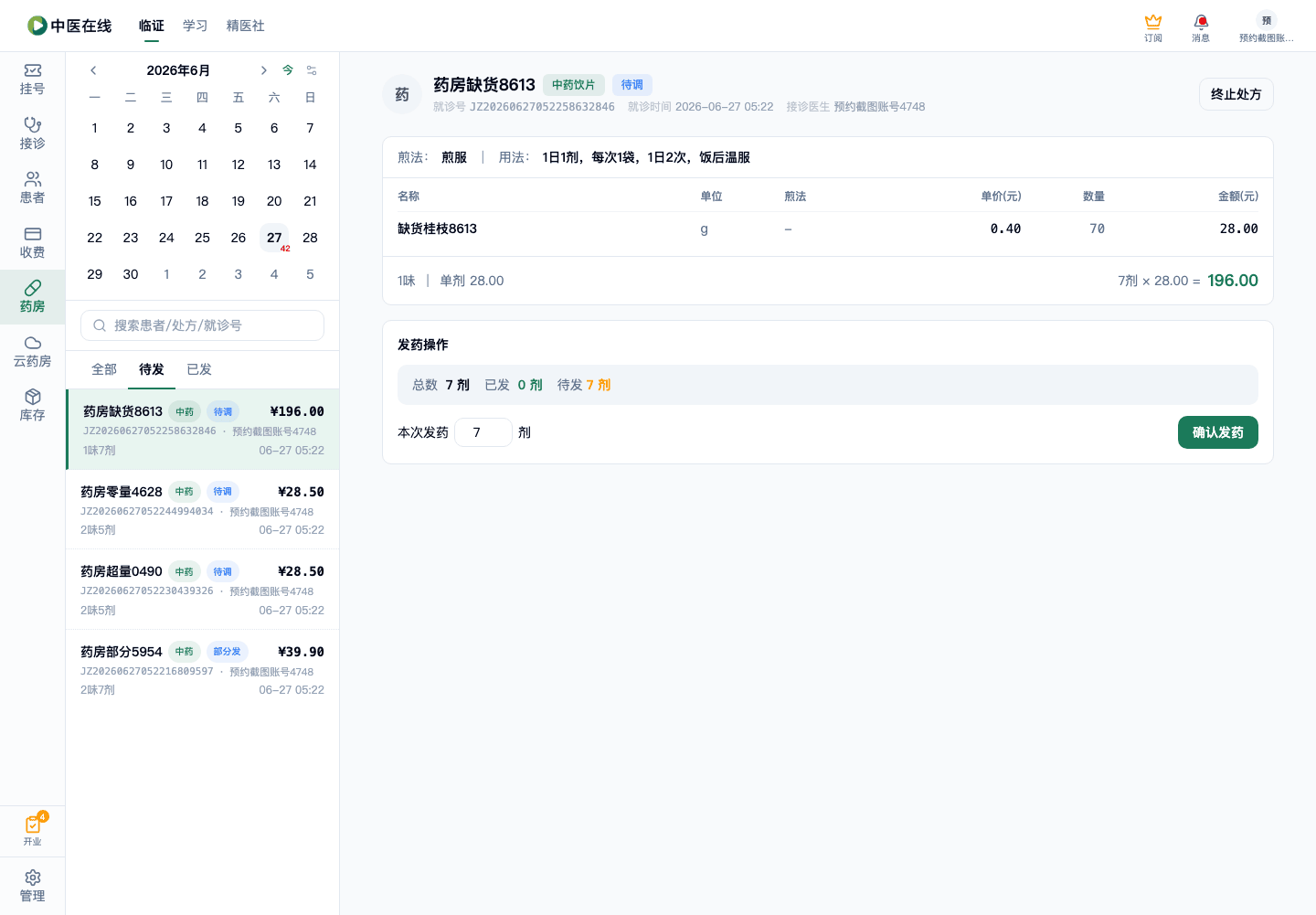Screen dimensions: 1316x915
Task: Select June 15 in the calendar
Action: (x=95, y=201)
